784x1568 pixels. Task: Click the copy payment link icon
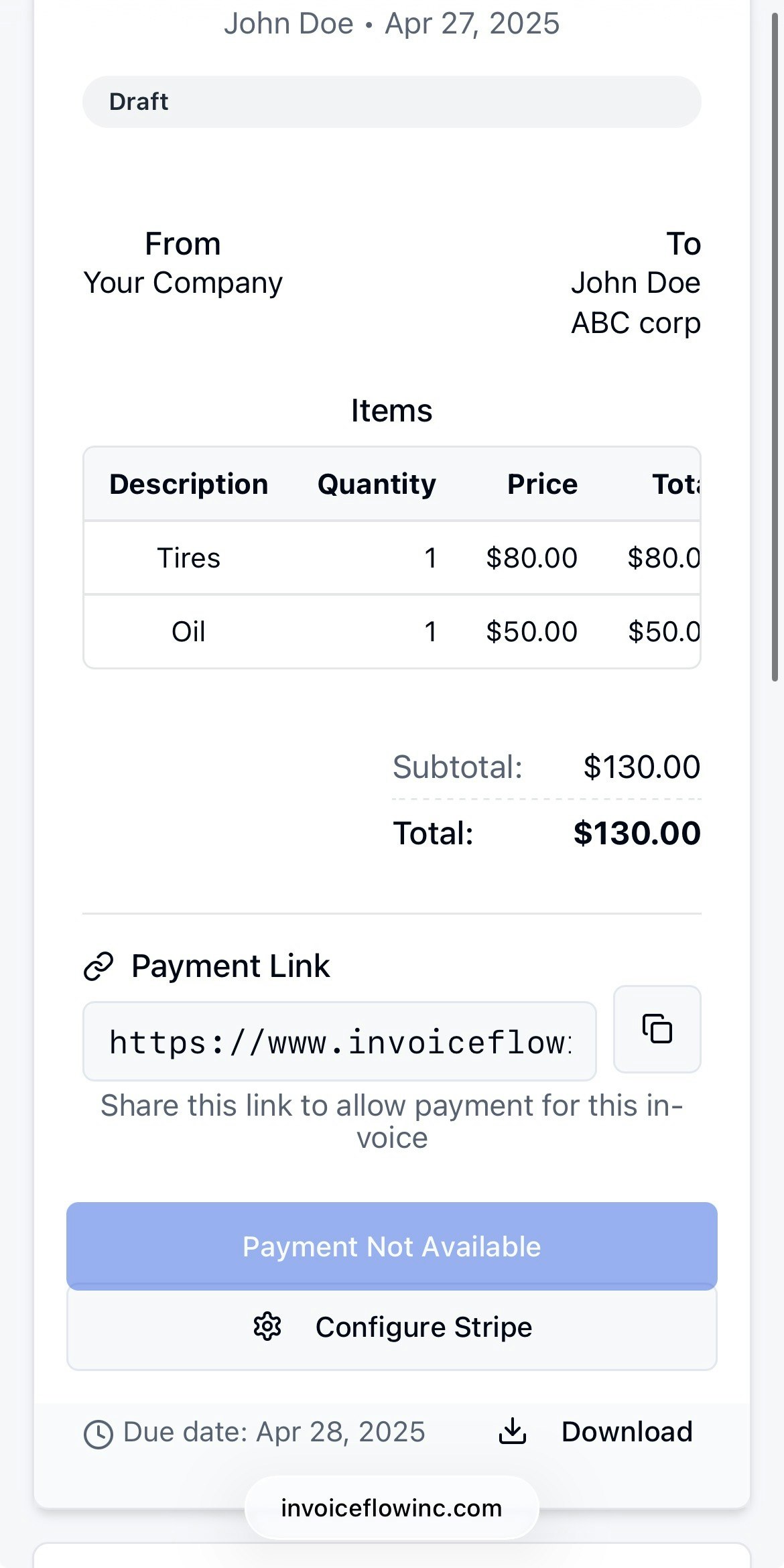[x=657, y=1029]
